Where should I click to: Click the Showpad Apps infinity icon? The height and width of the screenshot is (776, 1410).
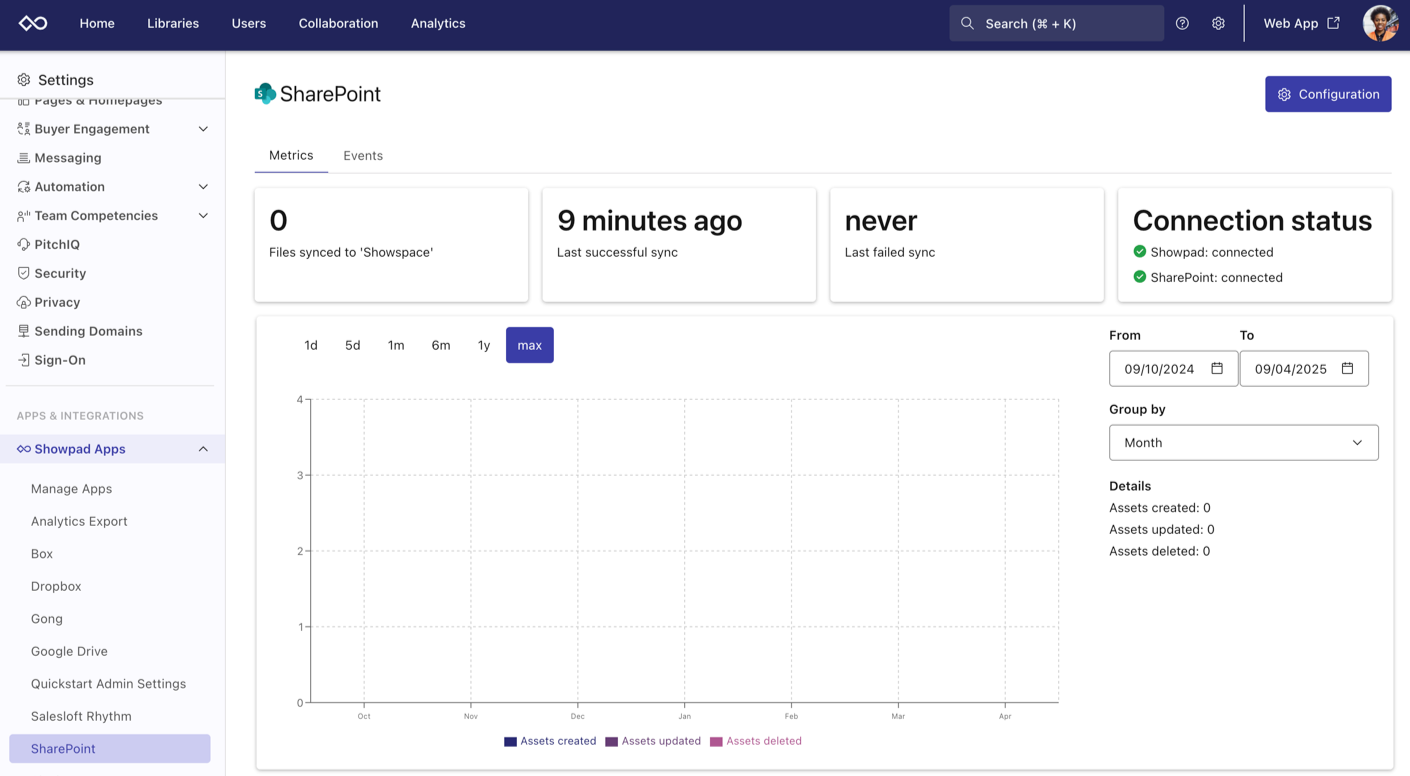pyautogui.click(x=23, y=449)
